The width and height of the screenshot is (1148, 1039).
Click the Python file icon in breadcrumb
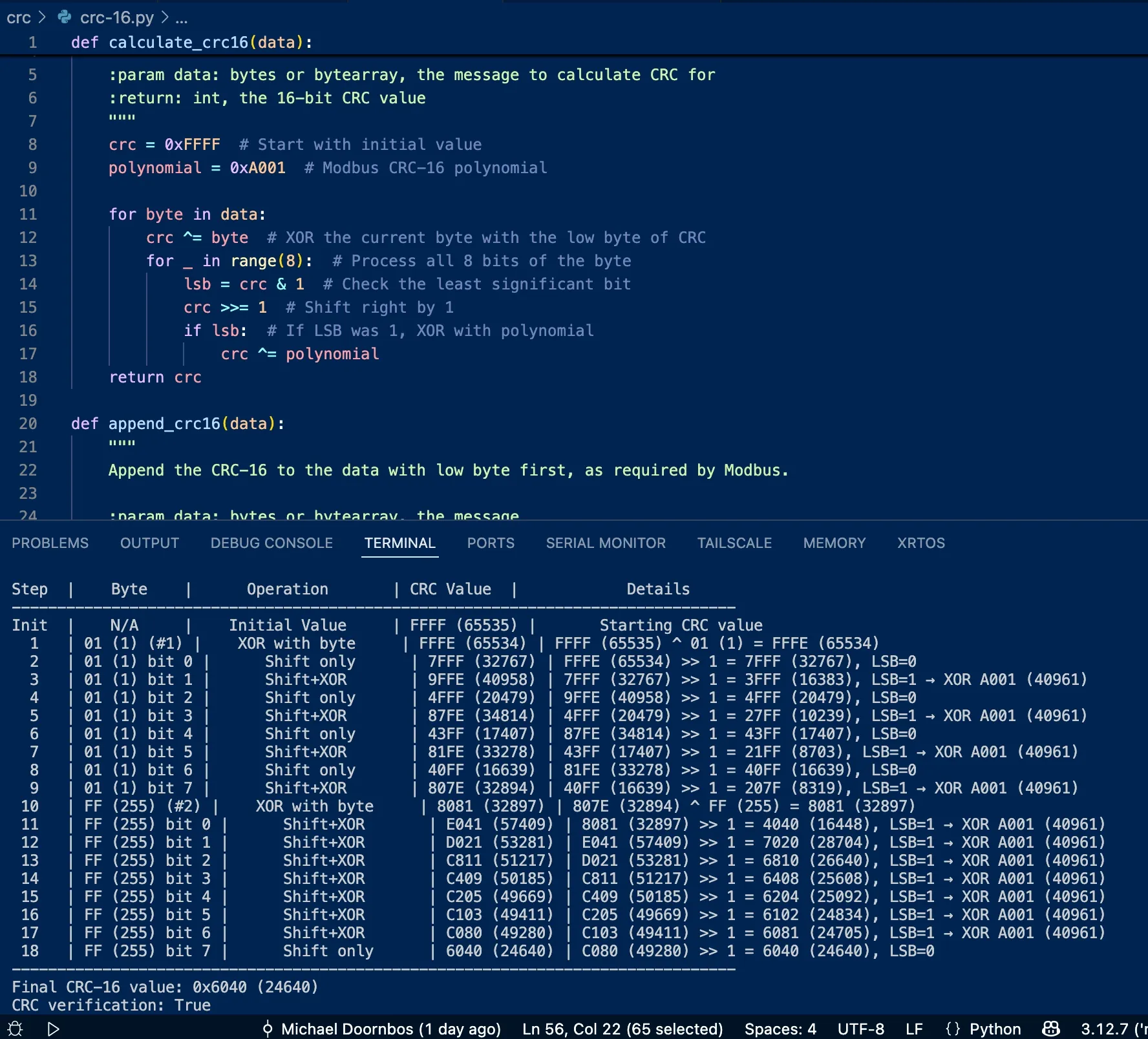pyautogui.click(x=65, y=17)
